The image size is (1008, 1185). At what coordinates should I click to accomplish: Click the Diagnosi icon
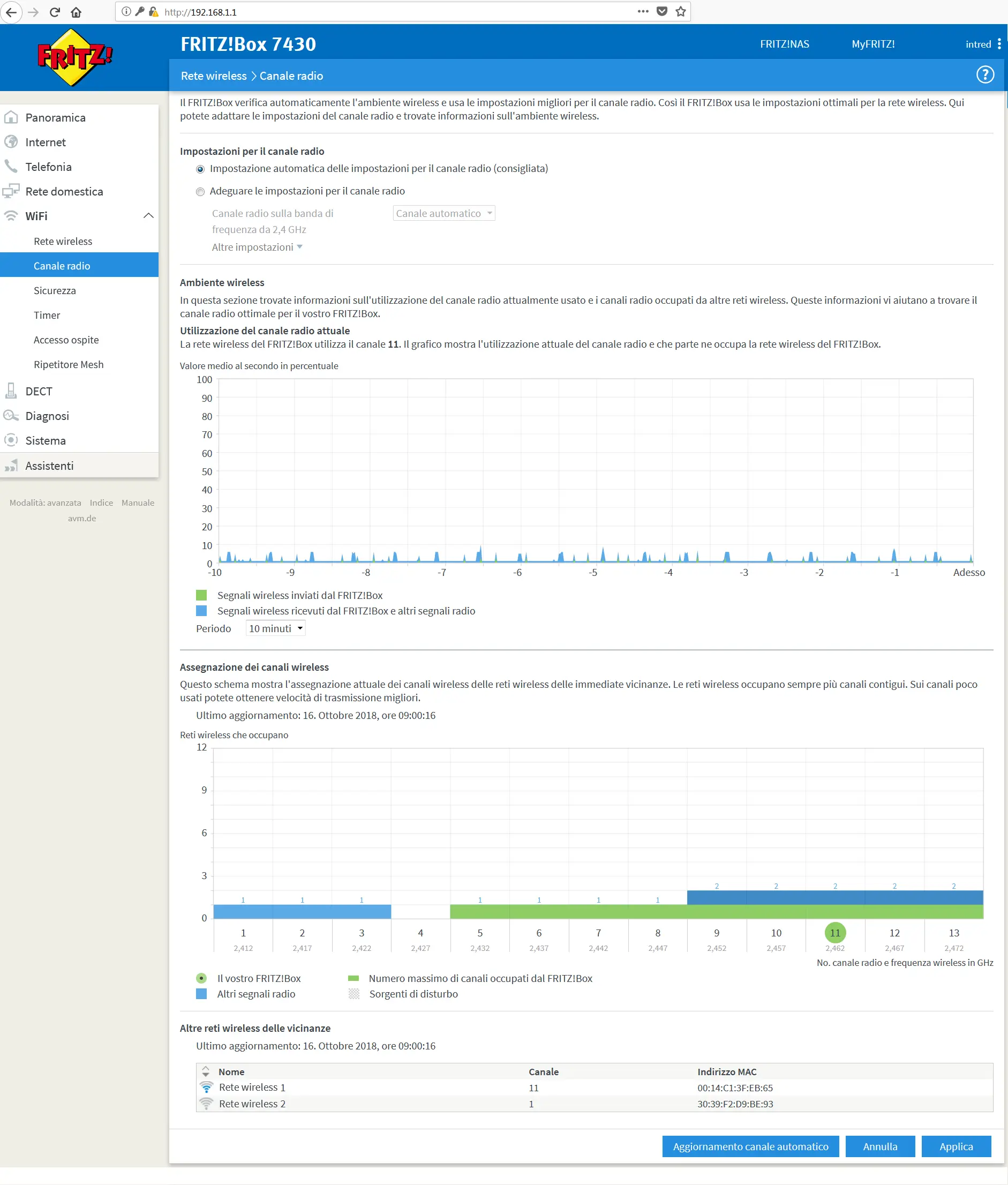click(11, 416)
